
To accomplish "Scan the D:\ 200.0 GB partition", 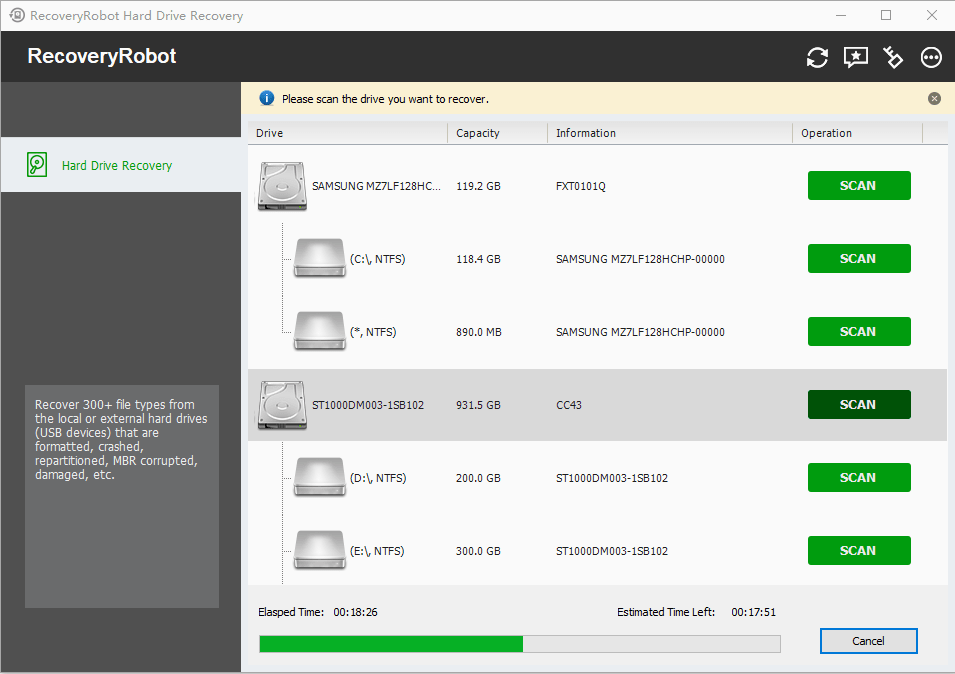I will point(859,478).
